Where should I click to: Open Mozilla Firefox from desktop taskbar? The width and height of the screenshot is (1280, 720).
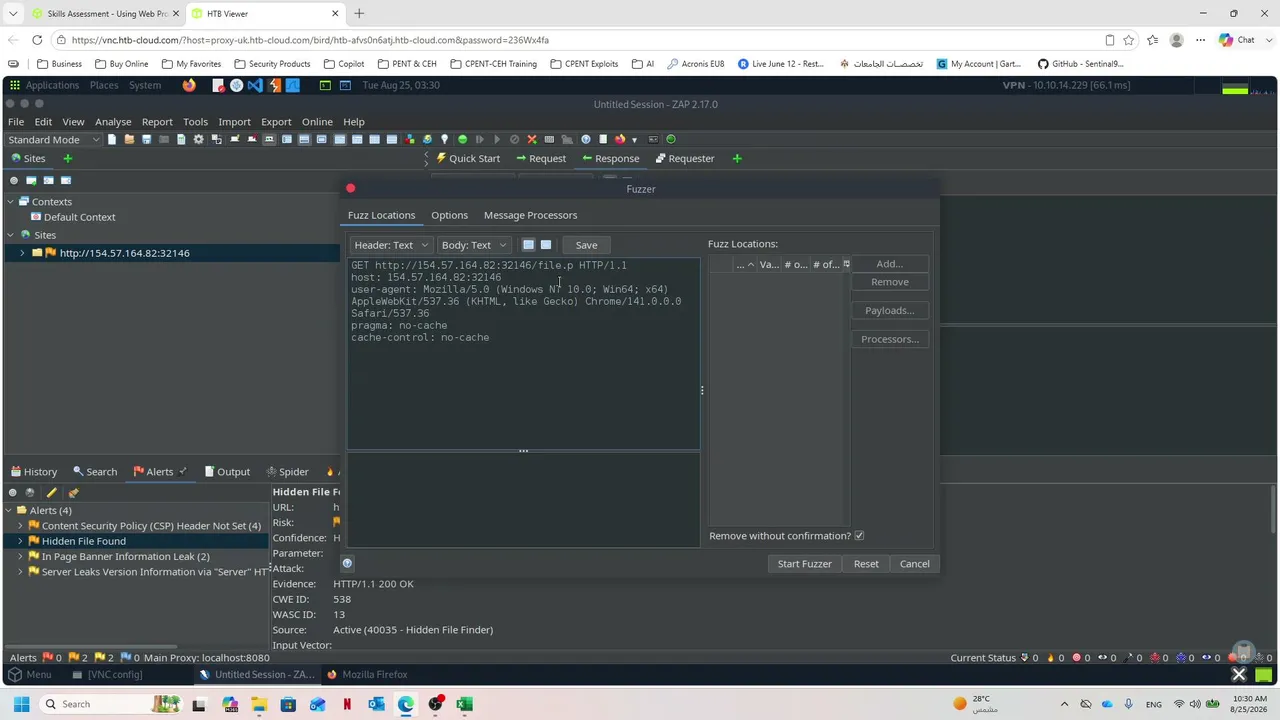pos(367,675)
